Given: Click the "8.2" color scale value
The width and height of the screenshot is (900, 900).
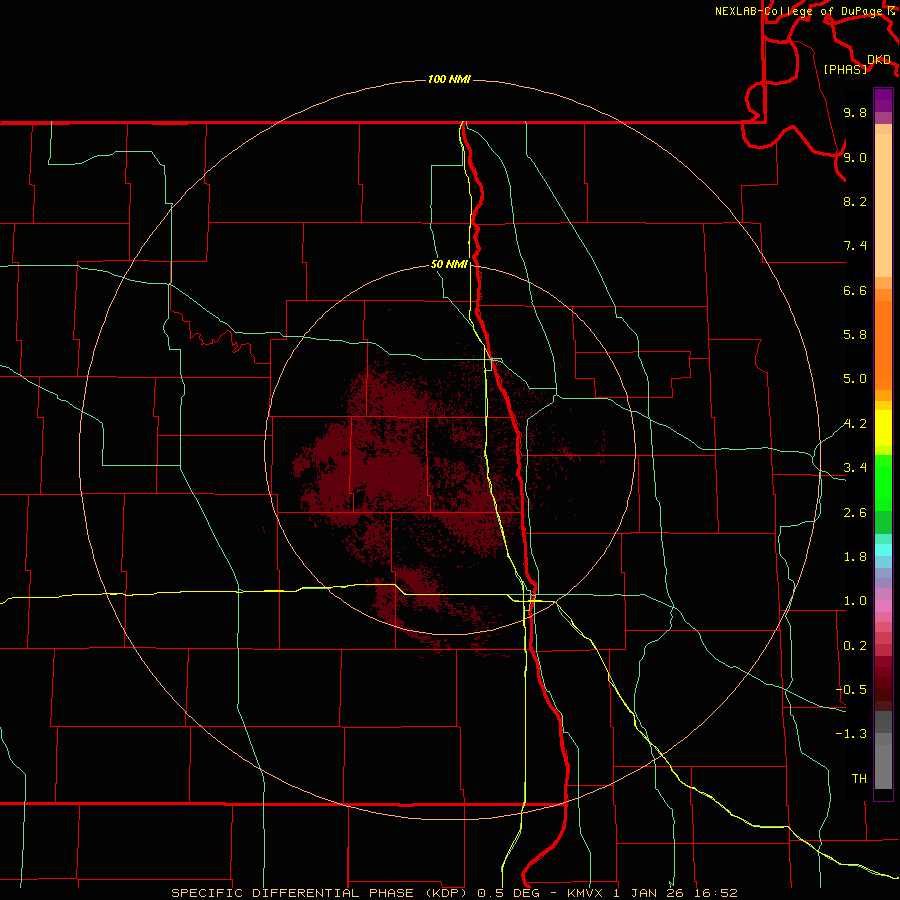Looking at the screenshot, I should (x=855, y=201).
